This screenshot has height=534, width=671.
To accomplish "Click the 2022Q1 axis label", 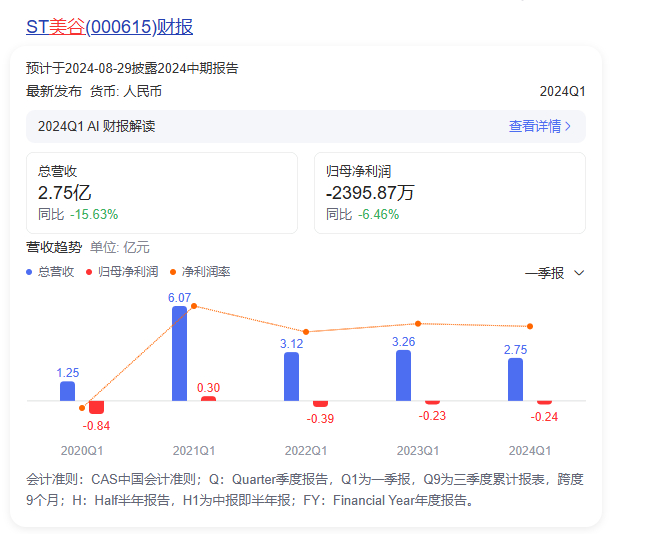I will [x=306, y=451].
